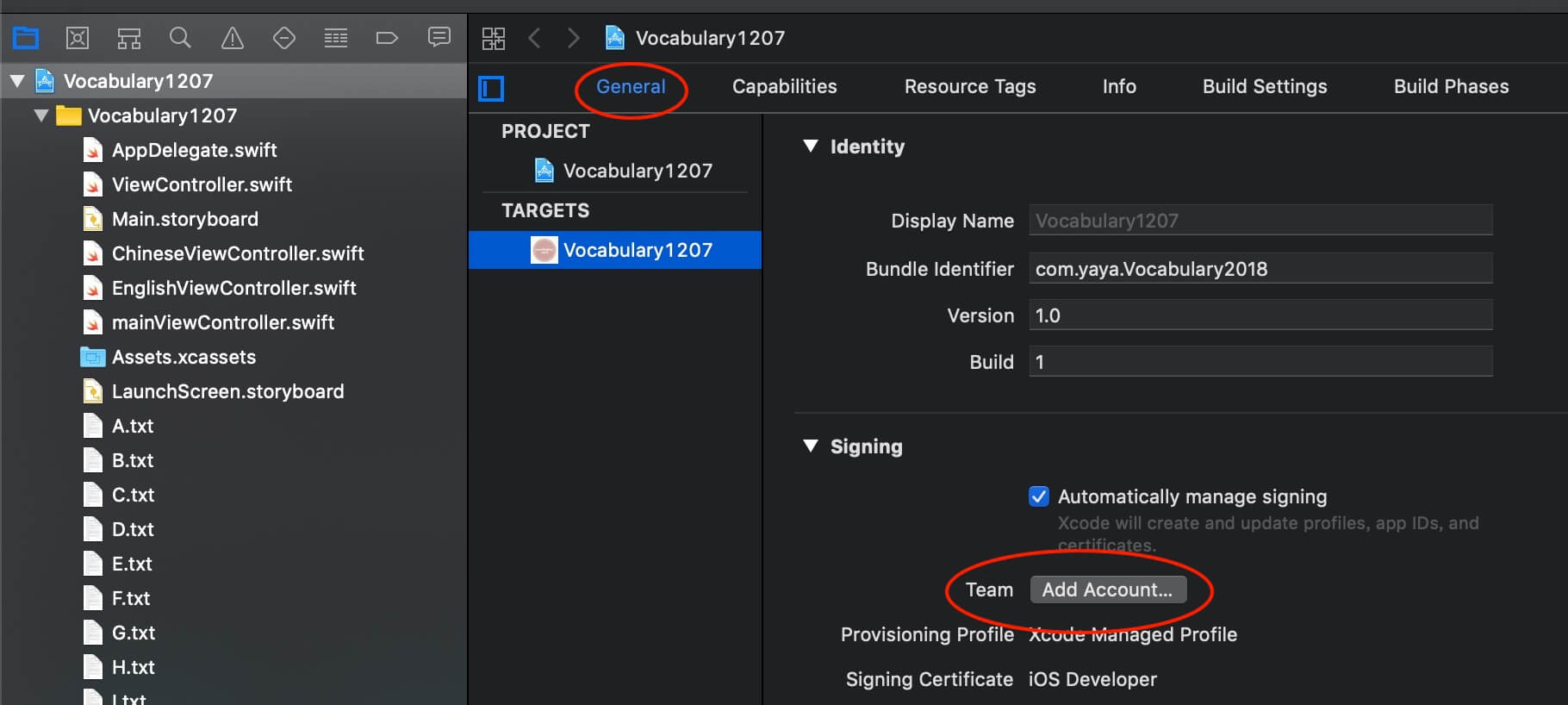
Task: Collapse the Identity section
Action: coord(811,147)
